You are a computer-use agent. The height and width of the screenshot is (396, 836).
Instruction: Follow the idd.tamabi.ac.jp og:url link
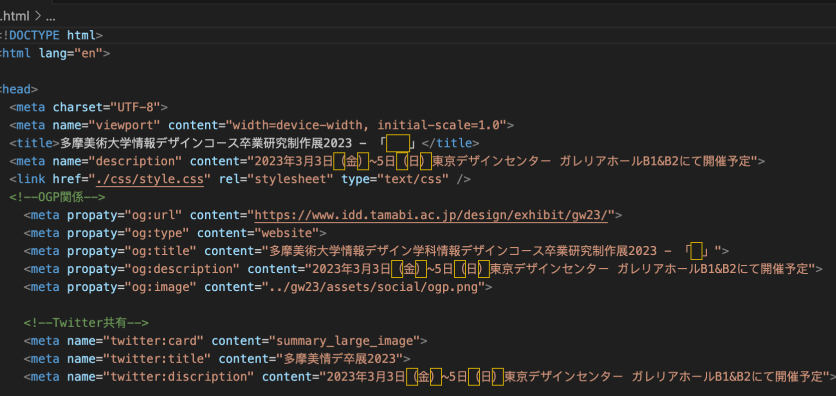[x=431, y=215]
